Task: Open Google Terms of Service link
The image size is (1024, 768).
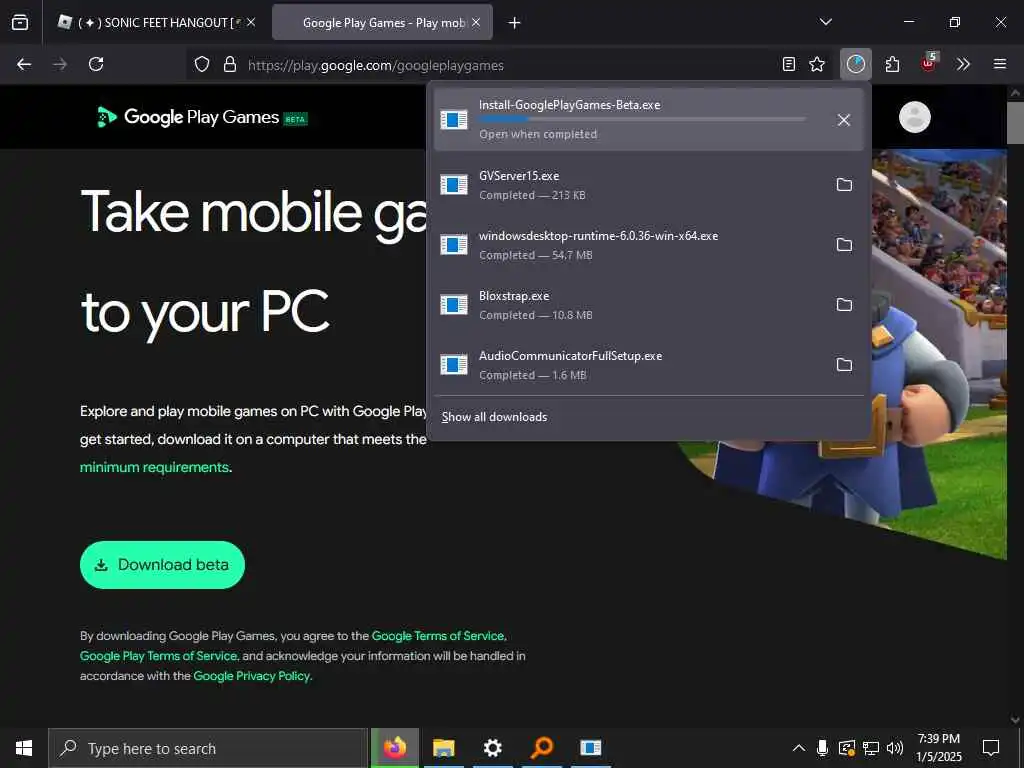Action: (x=438, y=636)
